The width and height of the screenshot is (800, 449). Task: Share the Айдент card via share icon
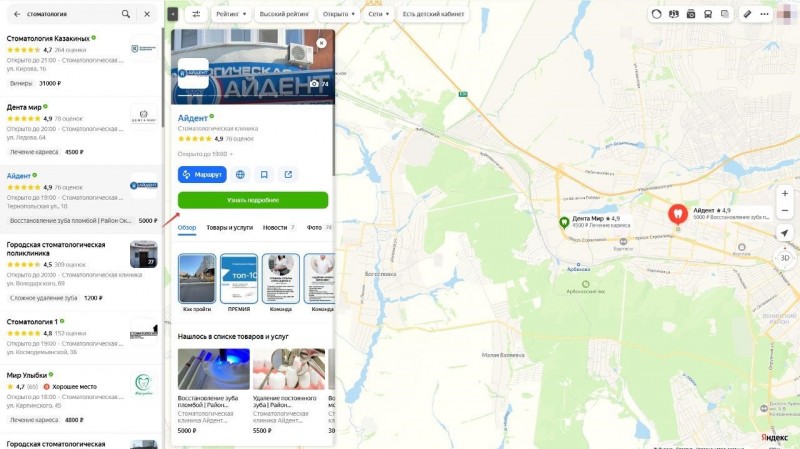pyautogui.click(x=288, y=174)
